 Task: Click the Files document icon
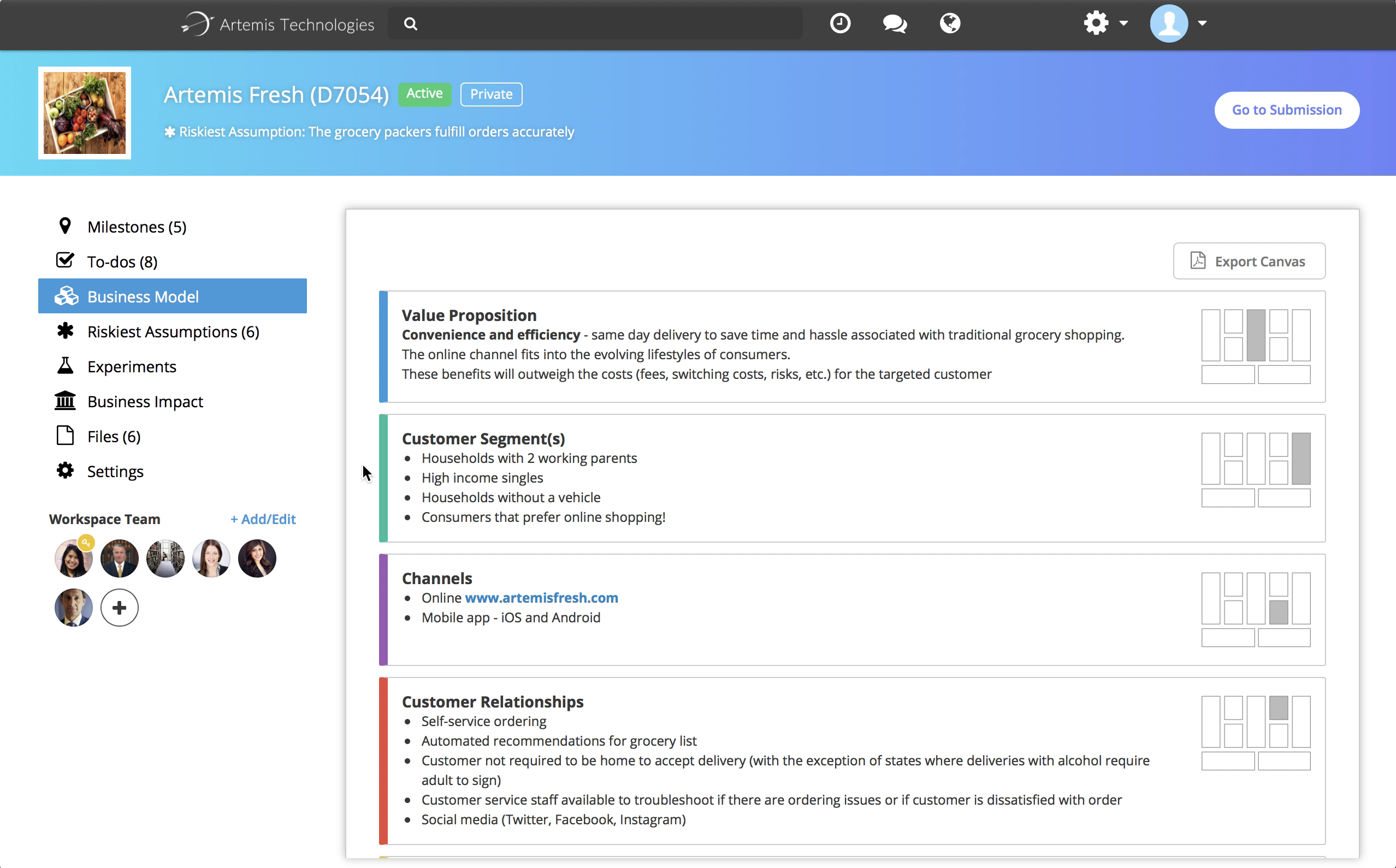click(65, 436)
